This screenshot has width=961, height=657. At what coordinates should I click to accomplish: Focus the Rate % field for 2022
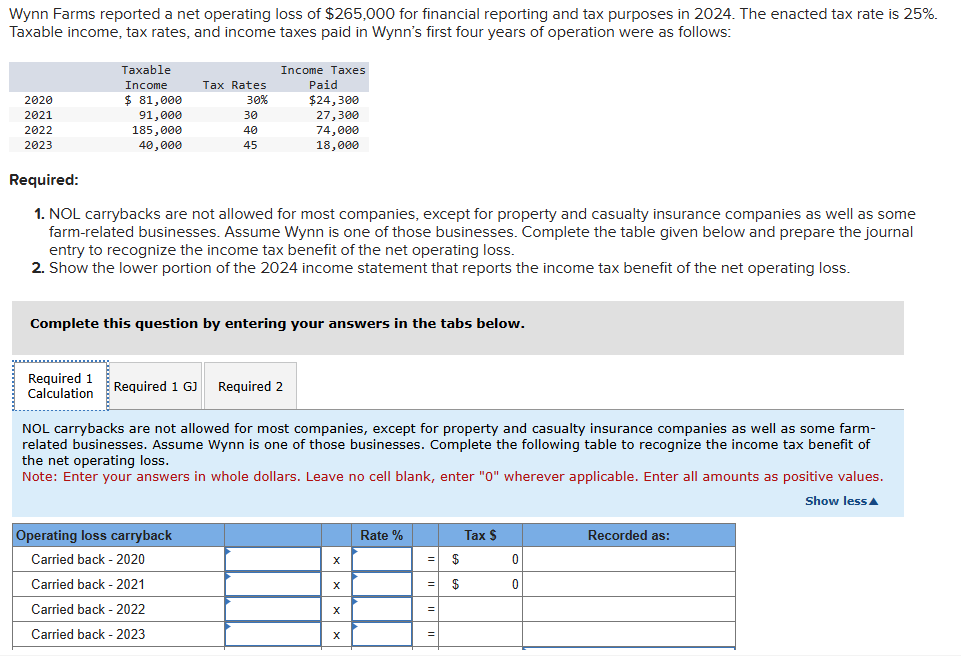pyautogui.click(x=382, y=610)
